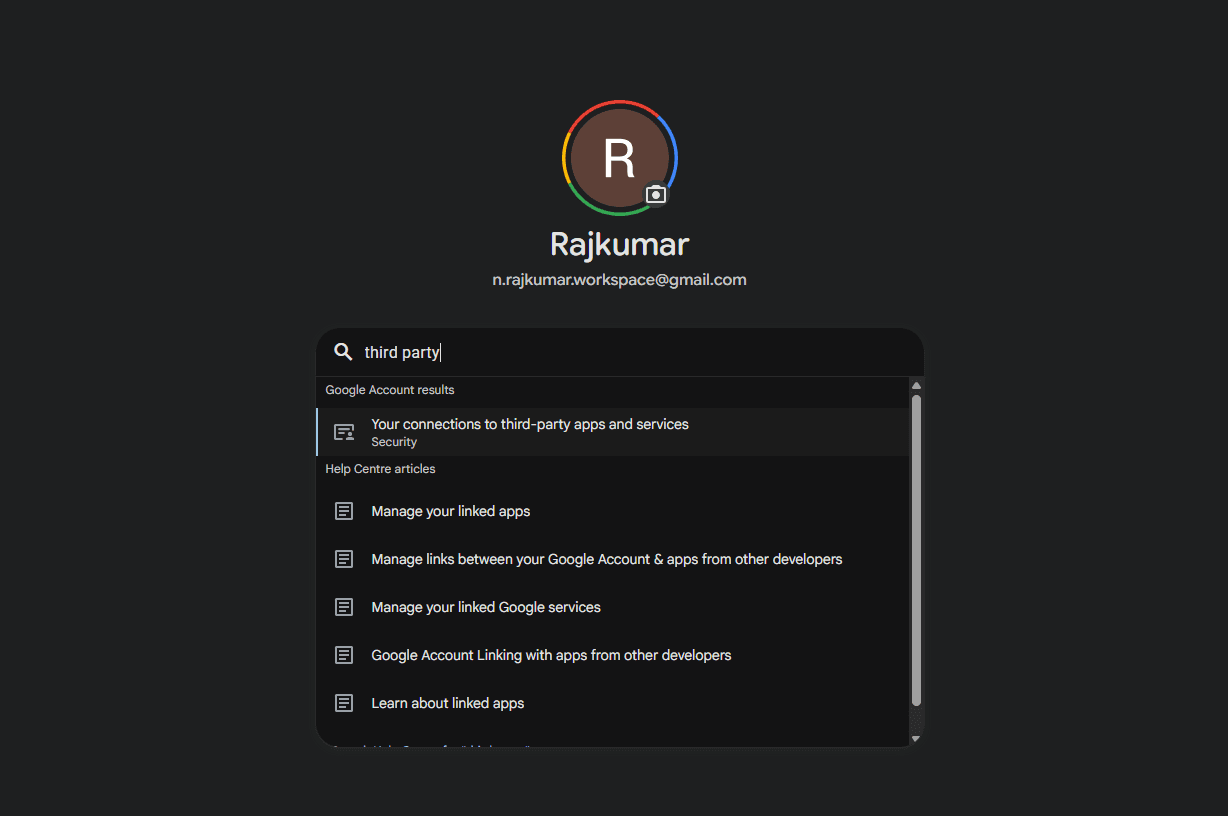Open Manage links between your Google Account & apps article

coord(613,559)
